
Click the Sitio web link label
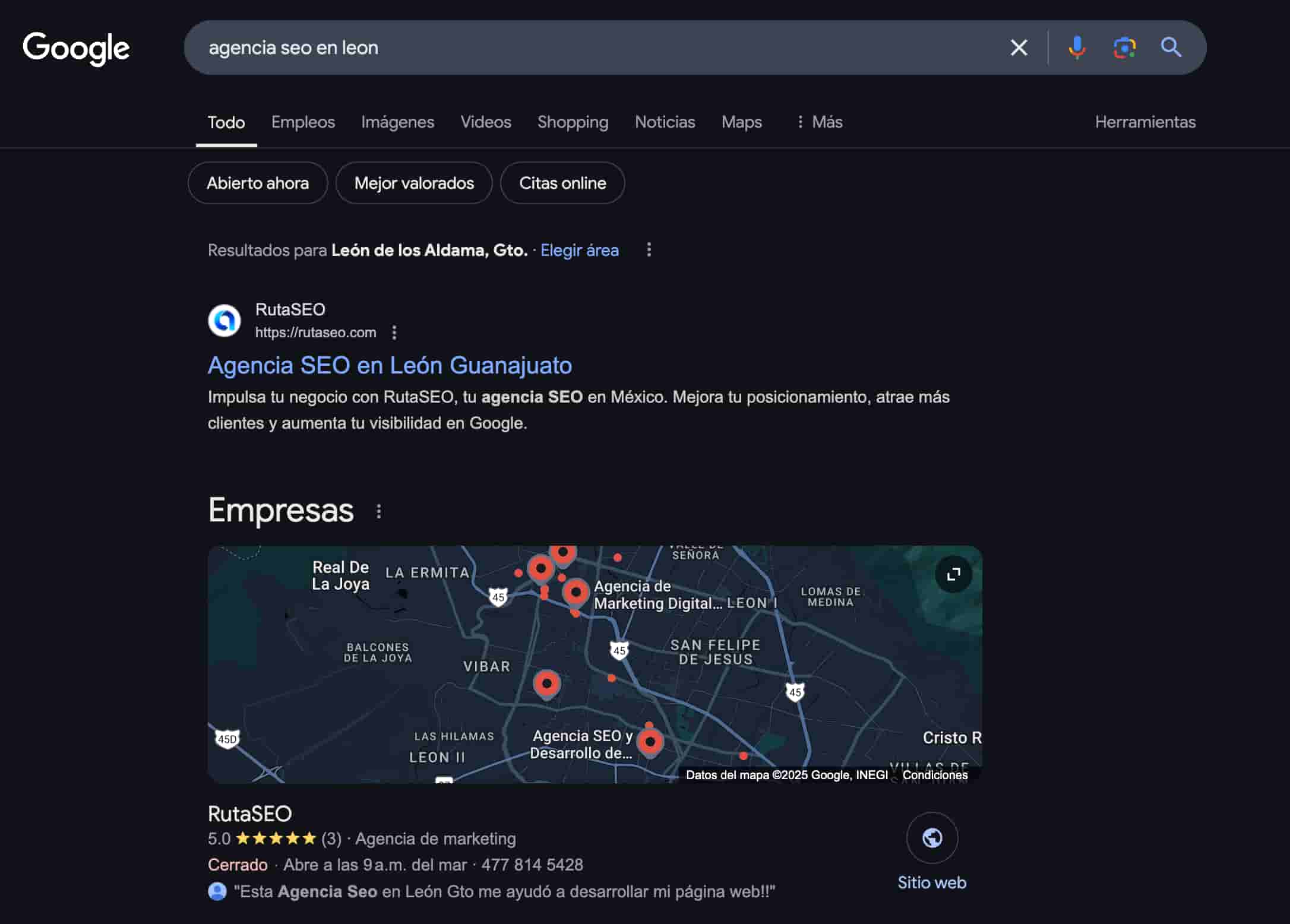point(932,883)
